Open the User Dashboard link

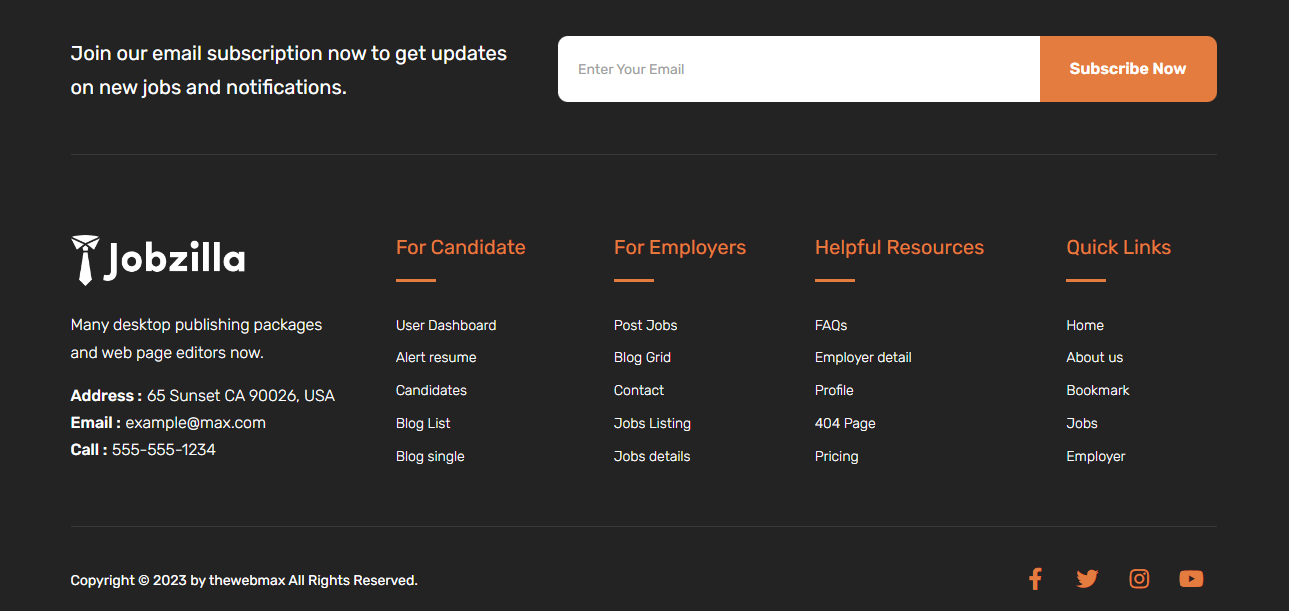tap(446, 325)
